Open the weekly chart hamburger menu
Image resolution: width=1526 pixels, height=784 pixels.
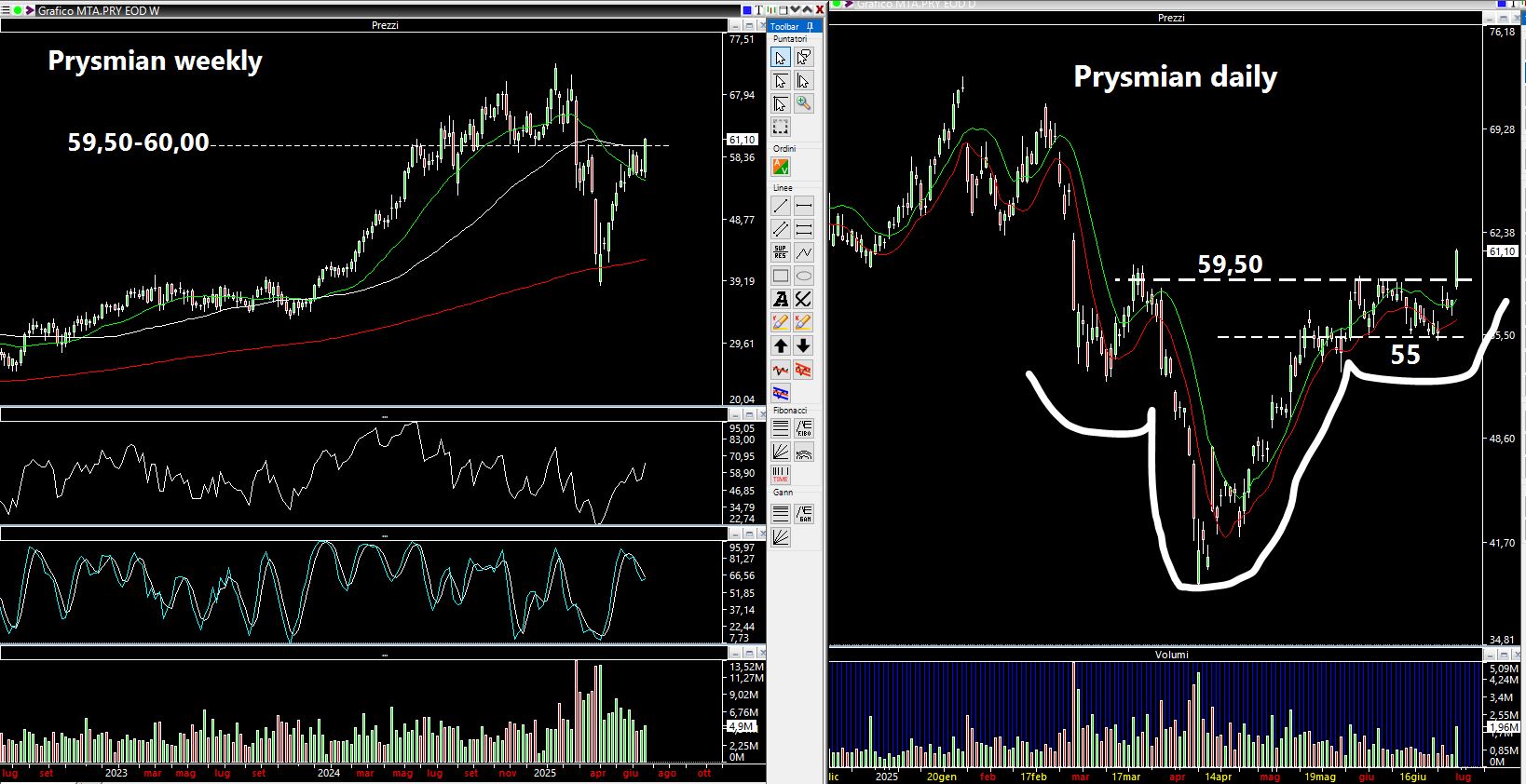(x=6, y=10)
